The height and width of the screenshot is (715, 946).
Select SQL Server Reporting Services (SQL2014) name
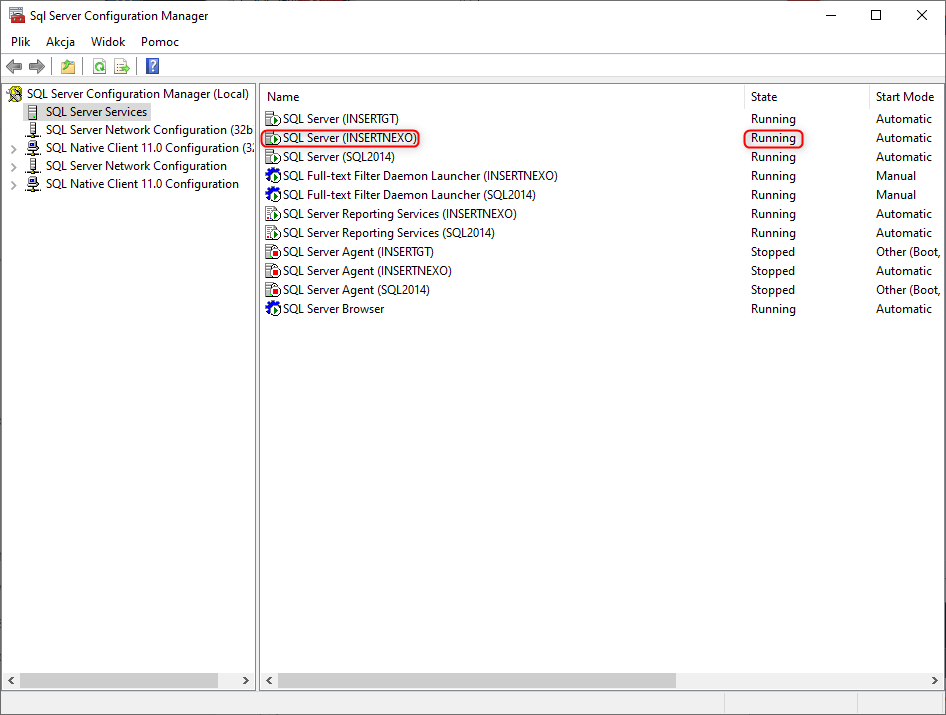point(389,233)
